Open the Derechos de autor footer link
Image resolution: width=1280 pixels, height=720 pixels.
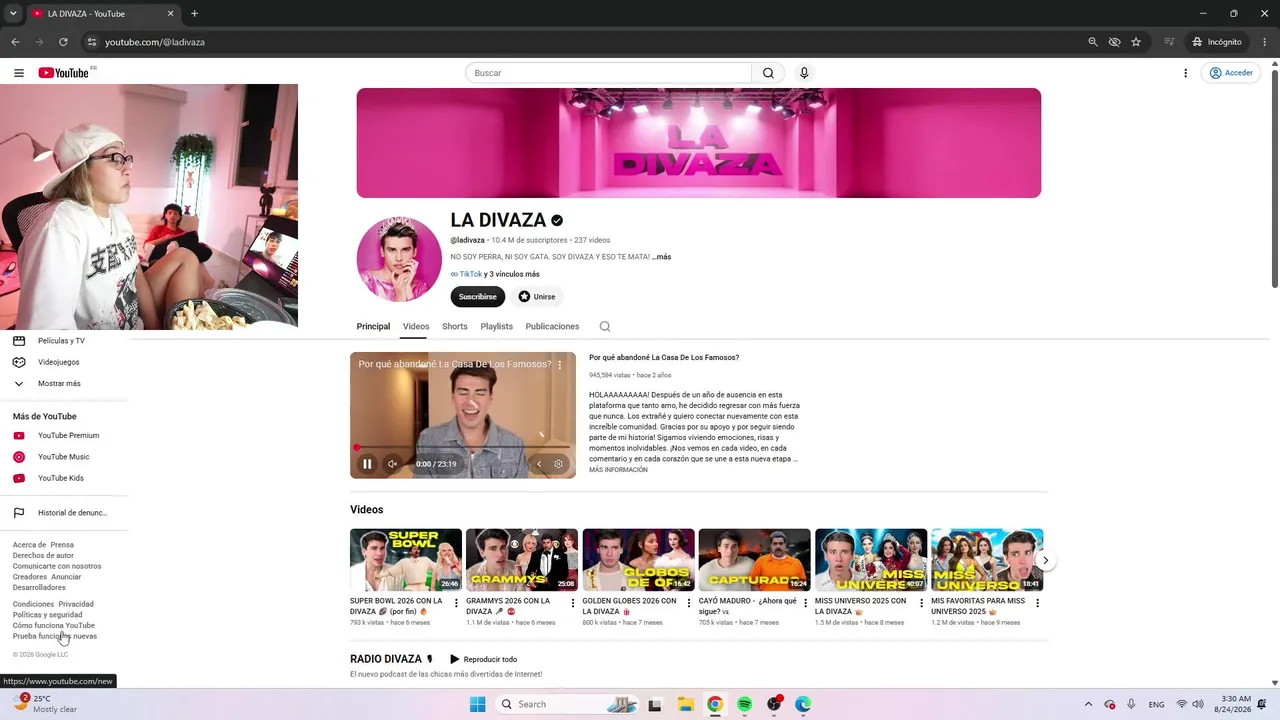click(x=43, y=556)
